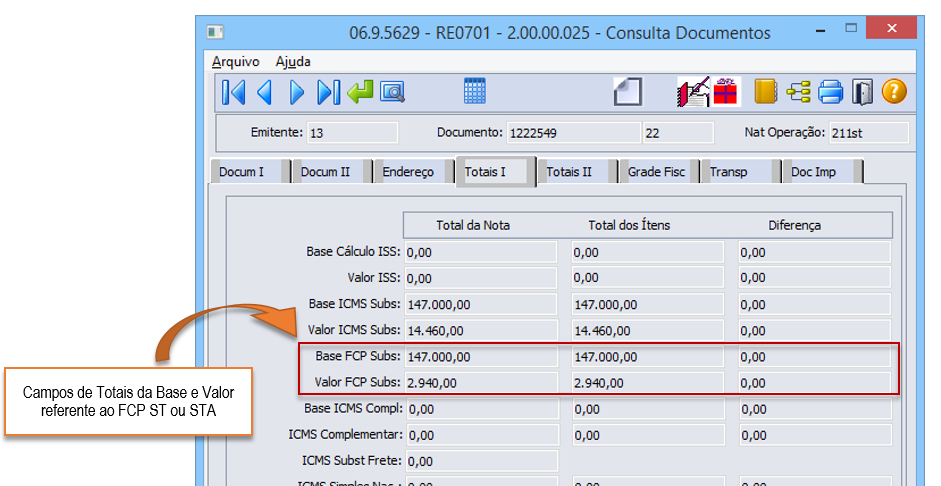This screenshot has width=941, height=486.
Task: Click the blank document page icon
Action: (628, 92)
